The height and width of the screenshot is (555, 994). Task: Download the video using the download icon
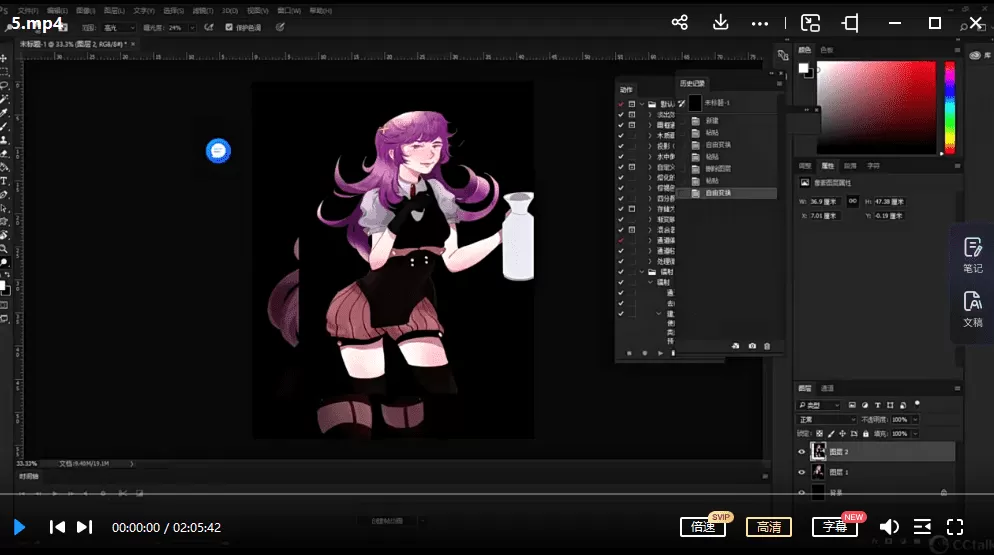pyautogui.click(x=720, y=22)
